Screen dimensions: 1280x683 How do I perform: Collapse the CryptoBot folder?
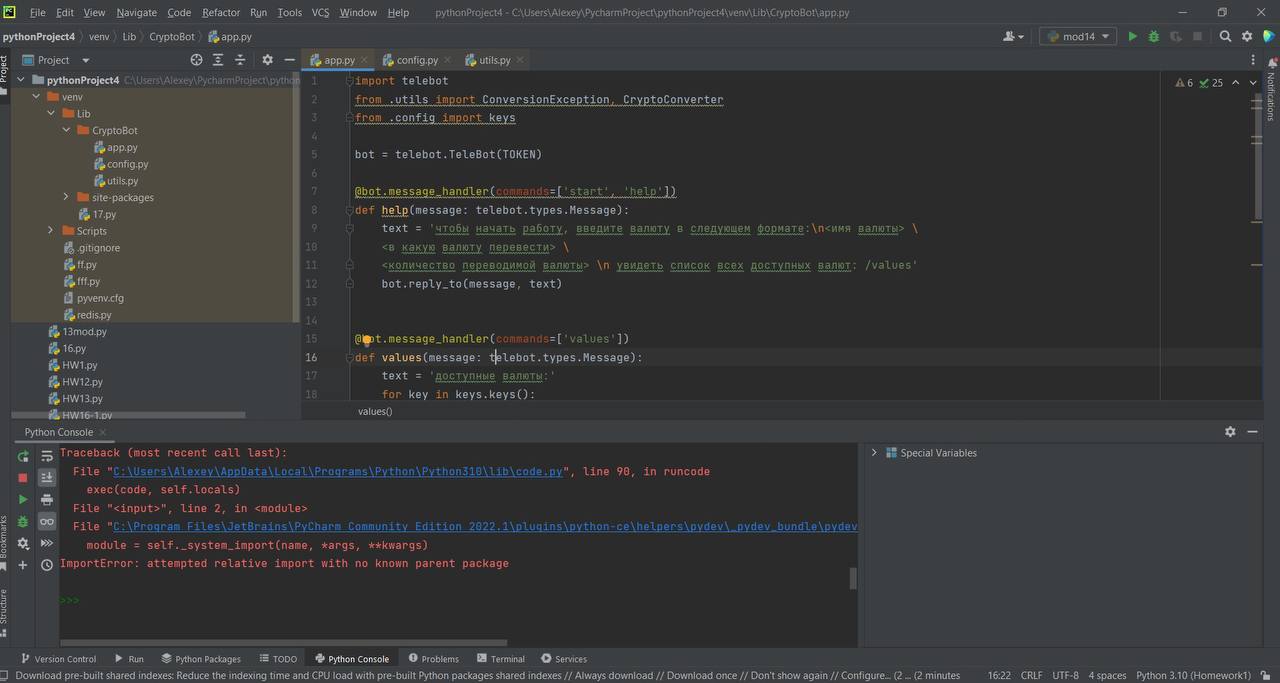coord(66,130)
